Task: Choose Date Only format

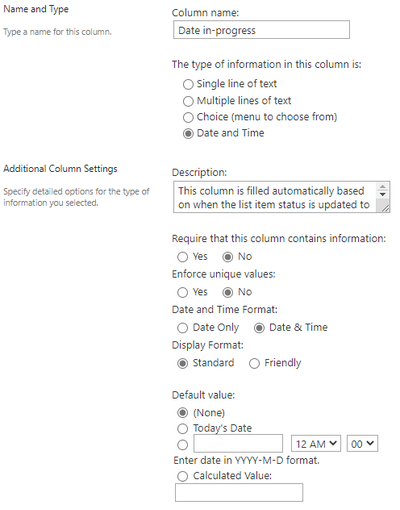Action: tap(182, 328)
